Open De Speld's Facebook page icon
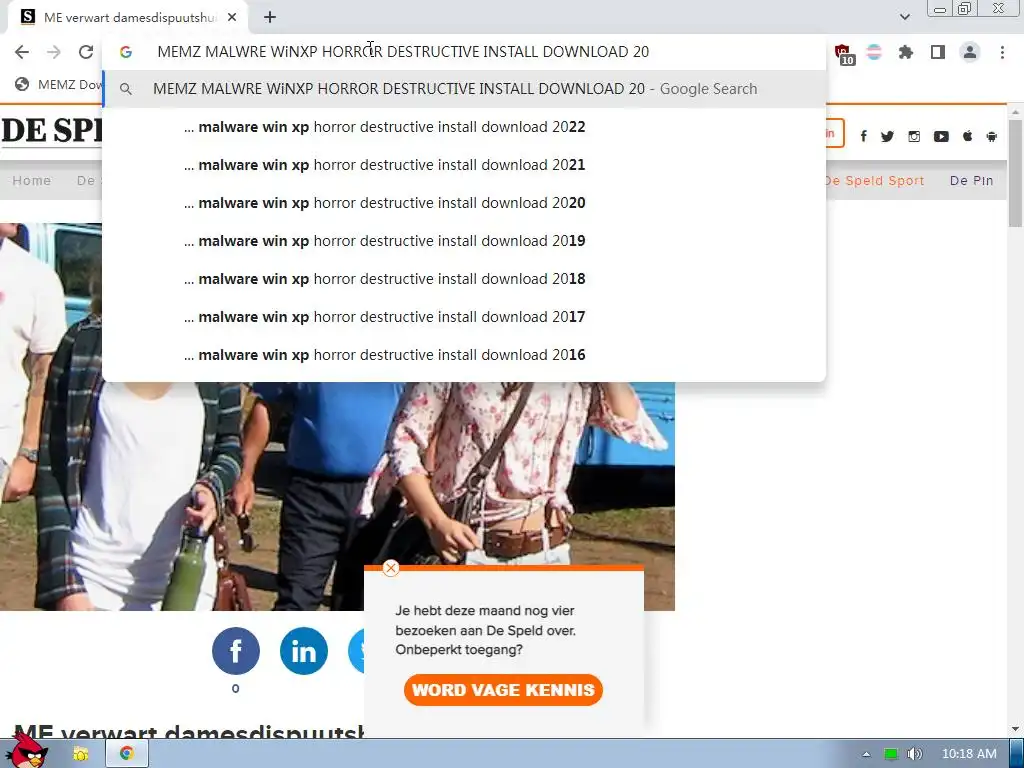The width and height of the screenshot is (1024, 768). pos(863,136)
